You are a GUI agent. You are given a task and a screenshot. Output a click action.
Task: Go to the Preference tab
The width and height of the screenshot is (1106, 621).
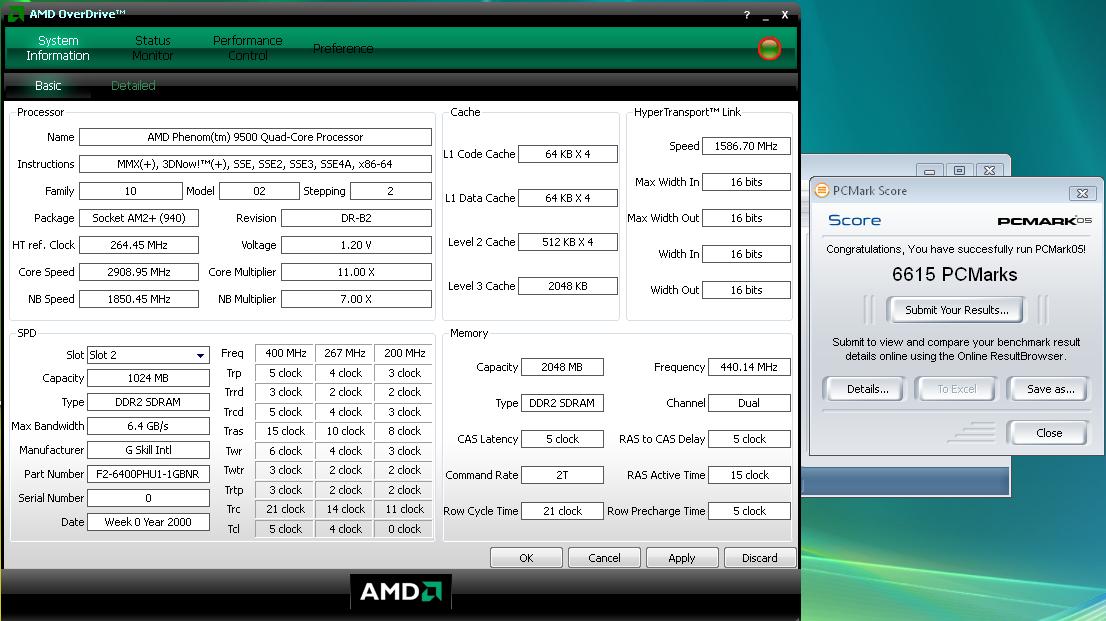pyautogui.click(x=343, y=49)
